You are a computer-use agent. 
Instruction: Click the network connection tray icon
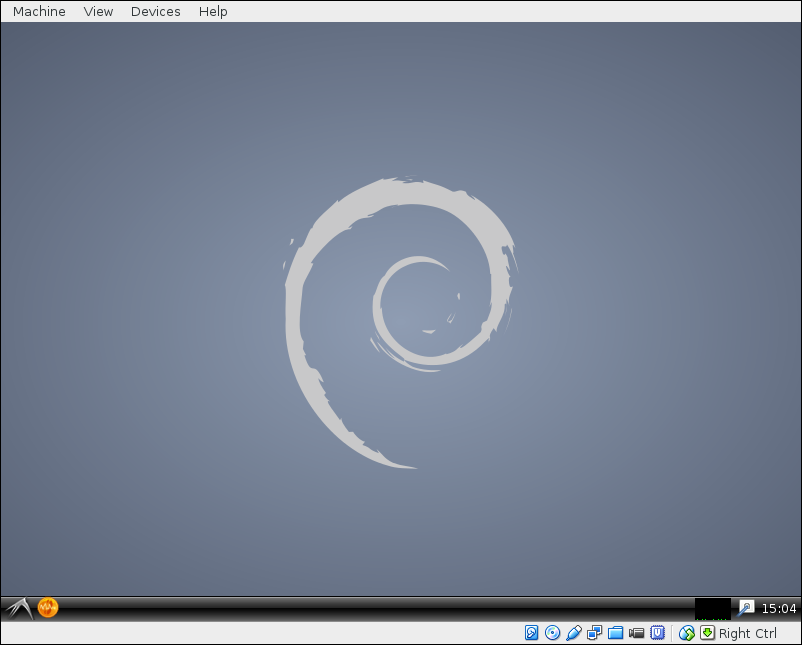pyautogui.click(x=746, y=608)
